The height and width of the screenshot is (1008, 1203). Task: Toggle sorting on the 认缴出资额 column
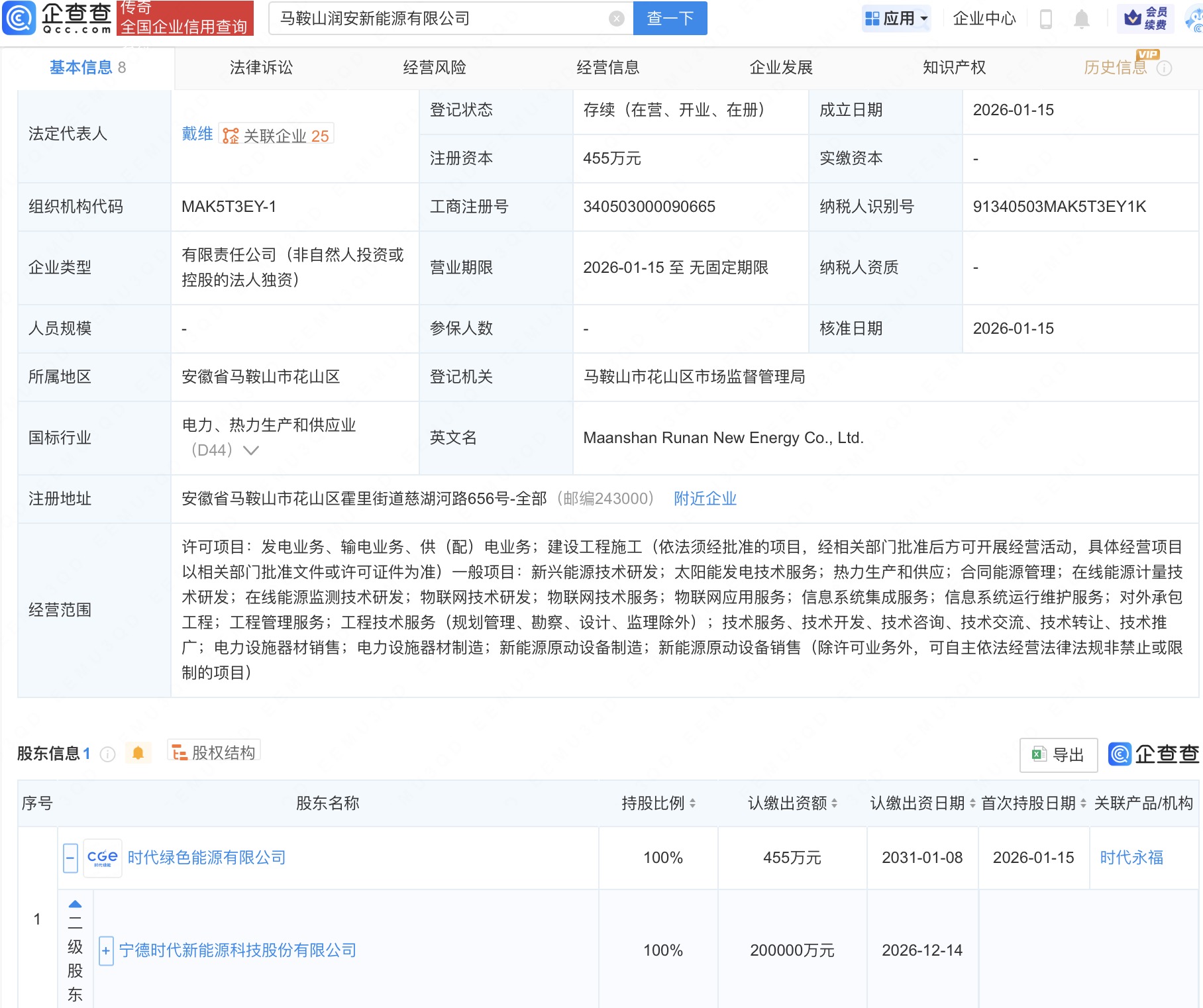pos(835,803)
